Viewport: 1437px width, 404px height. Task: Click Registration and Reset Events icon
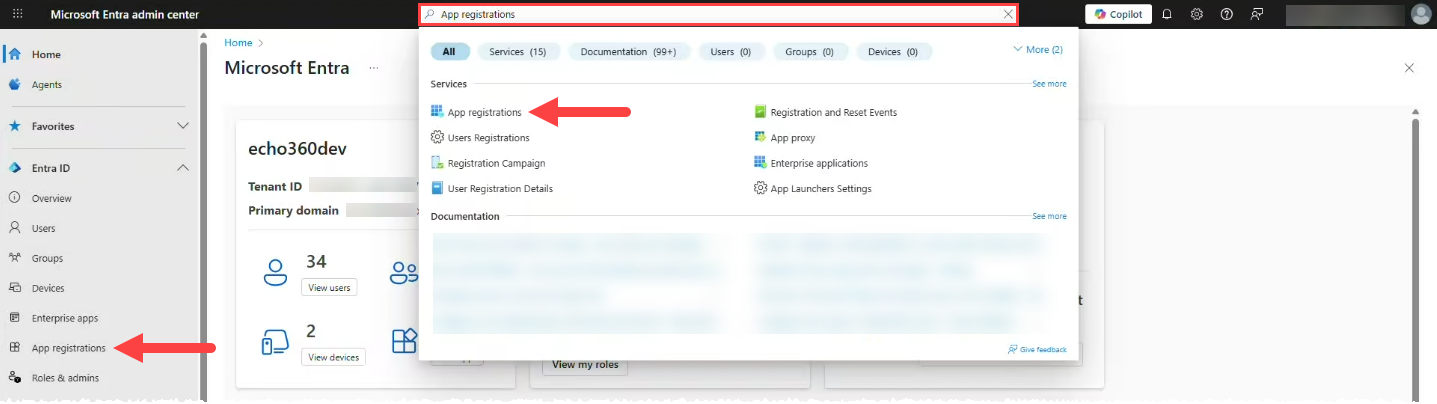click(x=760, y=112)
